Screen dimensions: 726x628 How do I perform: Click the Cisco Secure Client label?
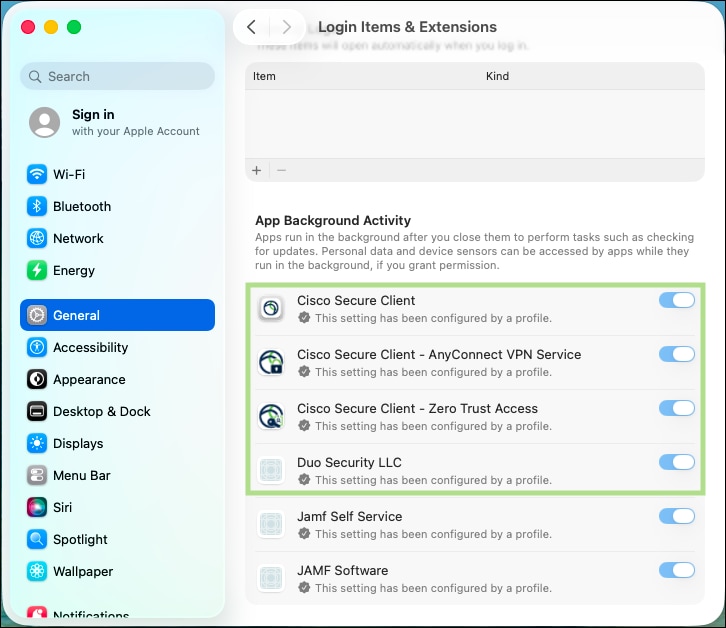(x=356, y=301)
